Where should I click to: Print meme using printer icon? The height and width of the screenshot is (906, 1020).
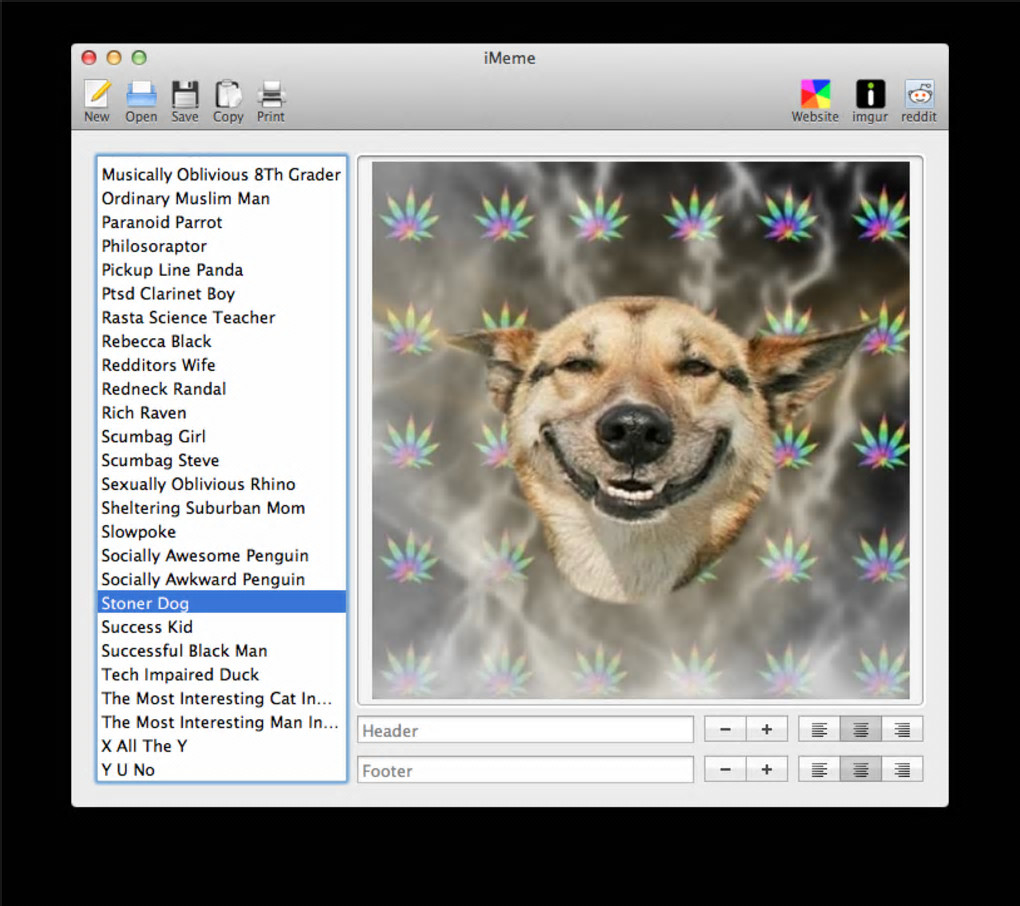point(271,94)
